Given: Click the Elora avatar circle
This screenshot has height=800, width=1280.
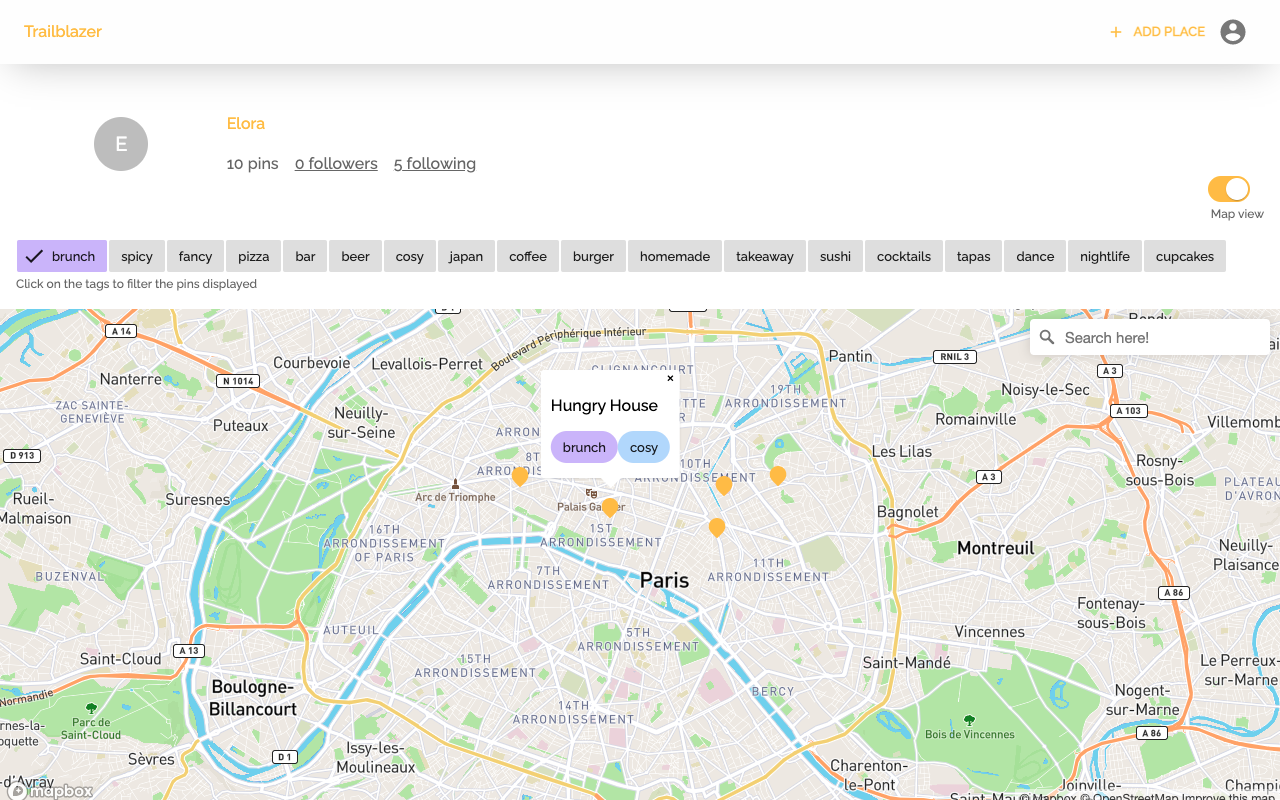Looking at the screenshot, I should 121,144.
